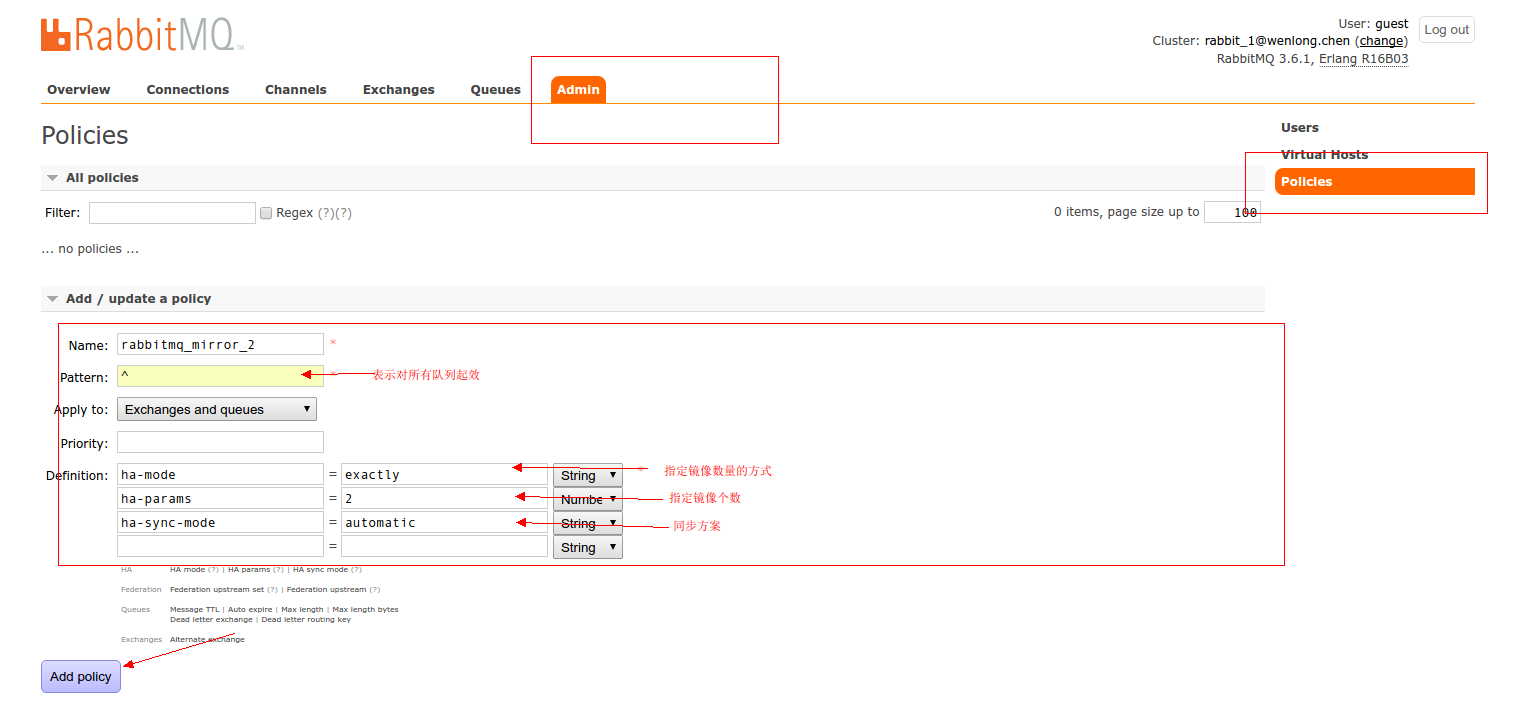This screenshot has height=703, width=1514.
Task: Open the Overview tab
Action: pyautogui.click(x=79, y=90)
